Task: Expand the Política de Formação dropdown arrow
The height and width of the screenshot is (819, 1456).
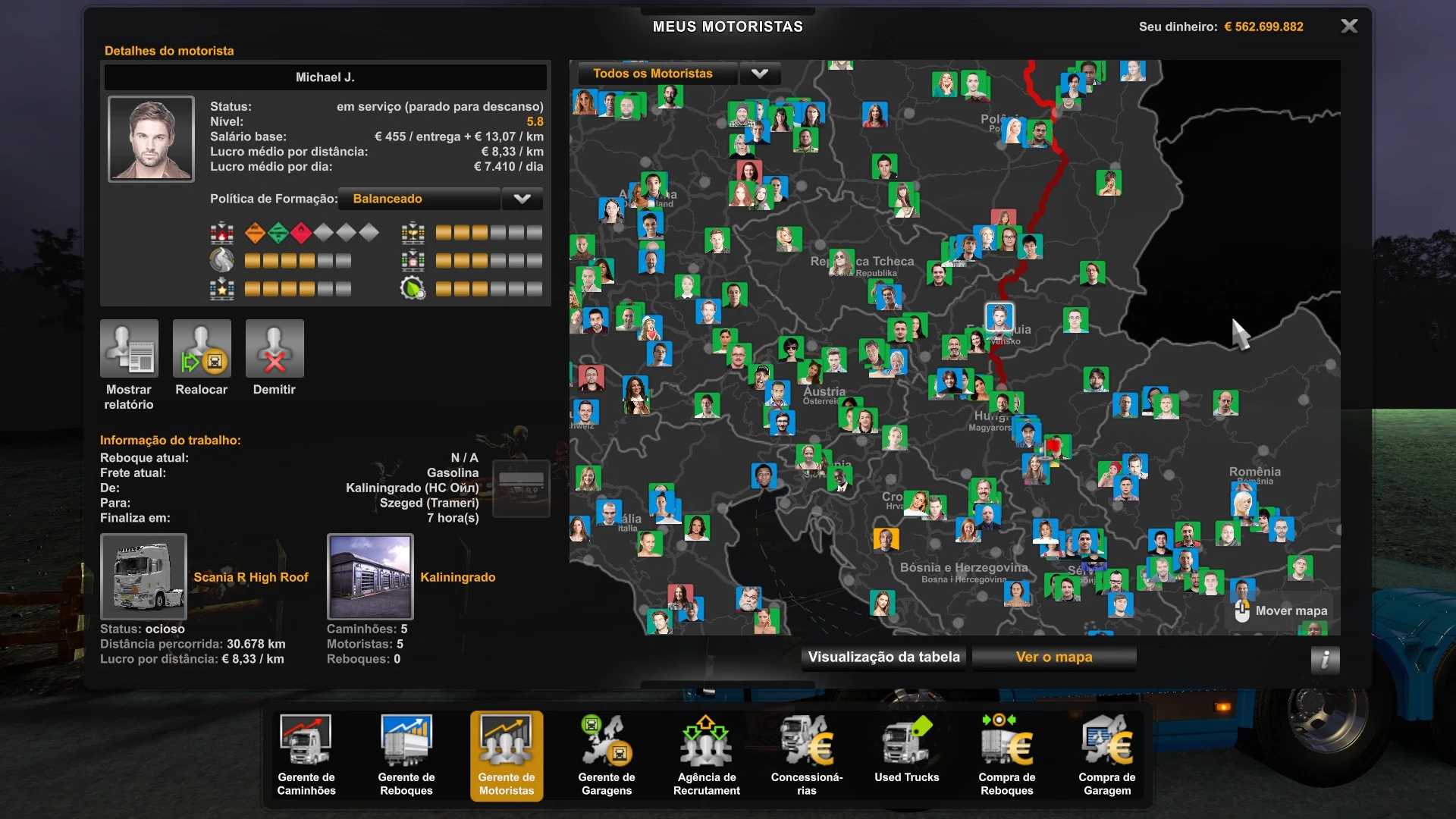Action: pos(522,199)
